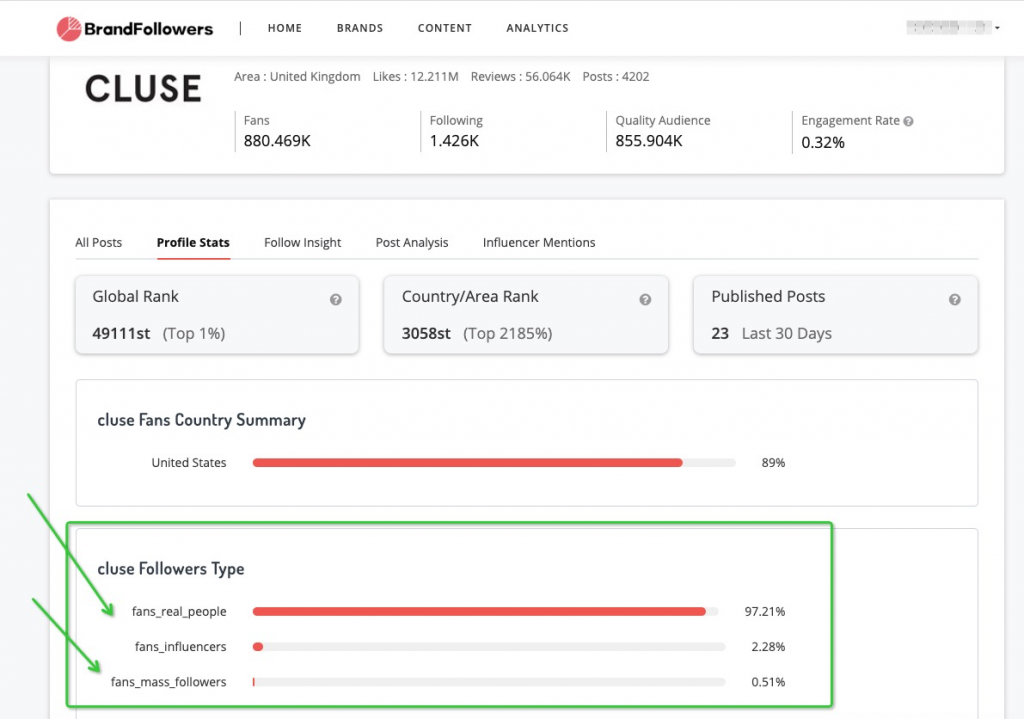Open the ANALYTICS section

click(537, 28)
